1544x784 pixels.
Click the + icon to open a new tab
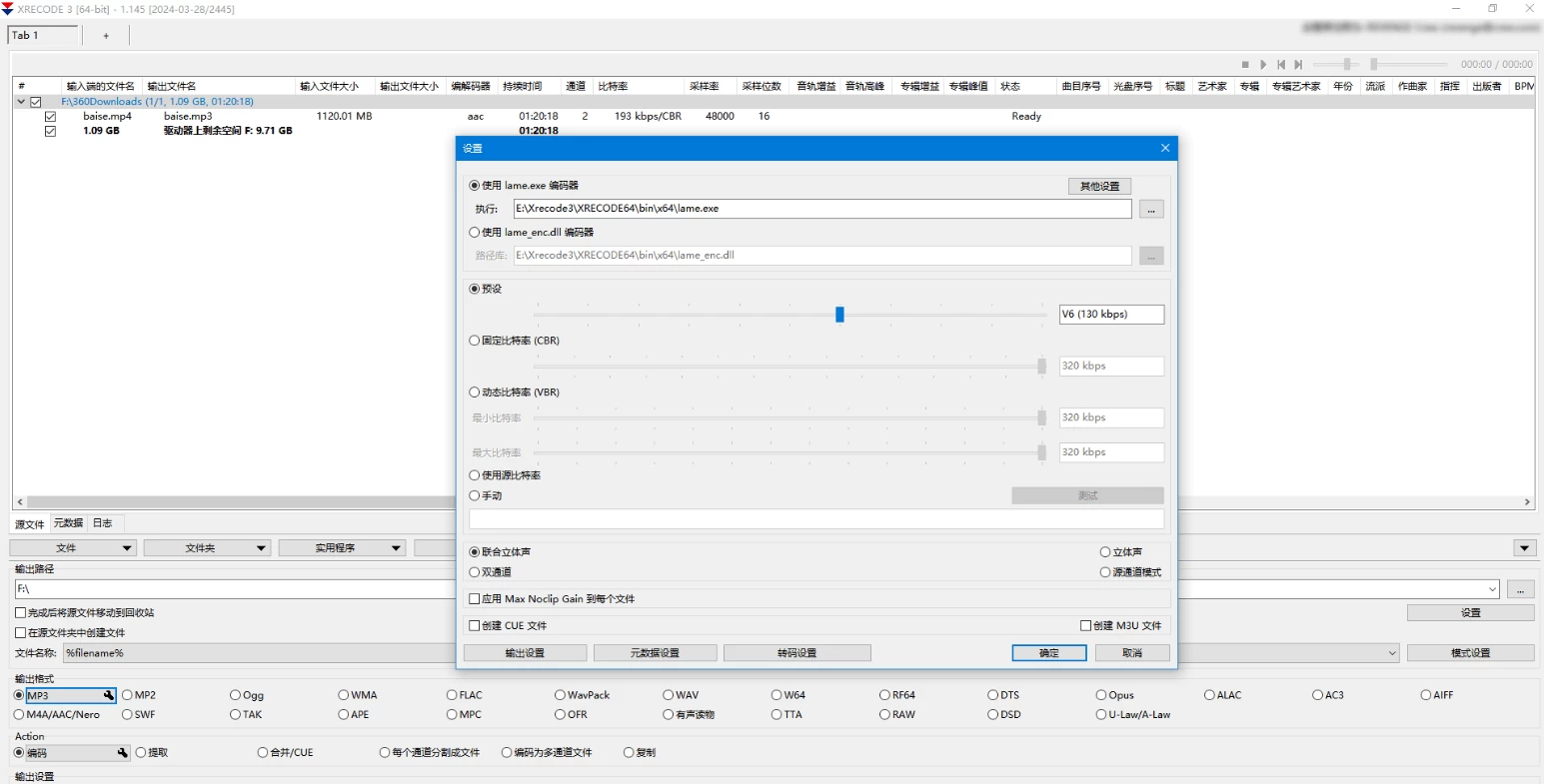coord(105,35)
